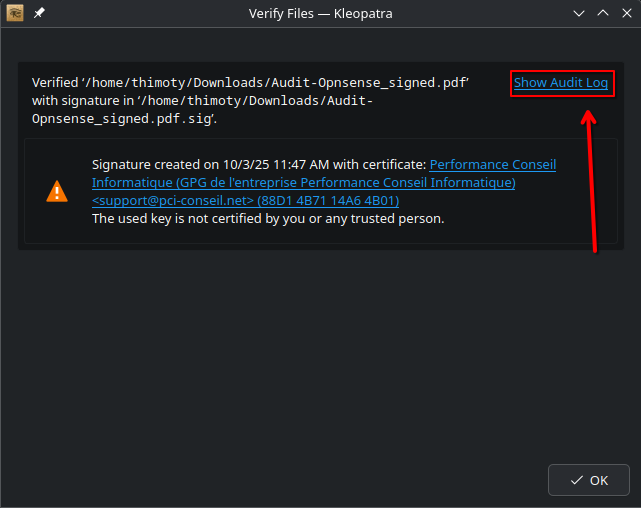
Task: Click the support@pci-conseil.net certificate line
Action: tap(172, 201)
